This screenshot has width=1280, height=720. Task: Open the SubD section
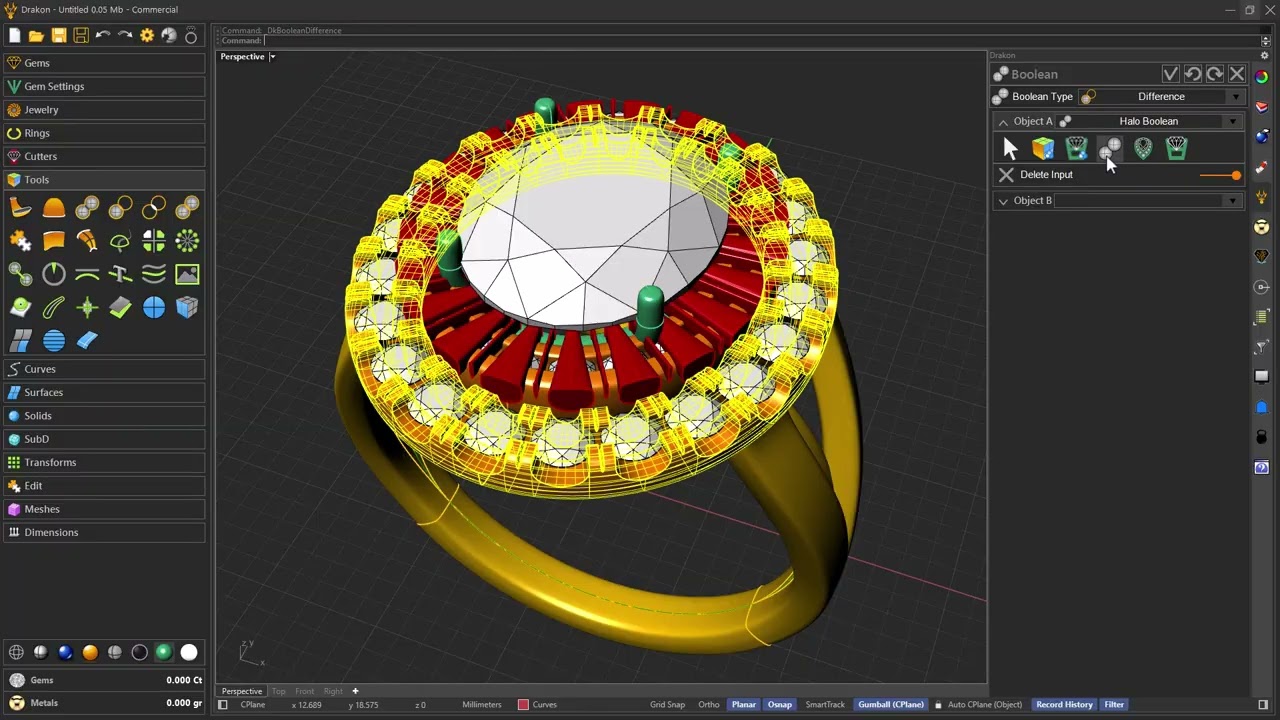point(104,439)
